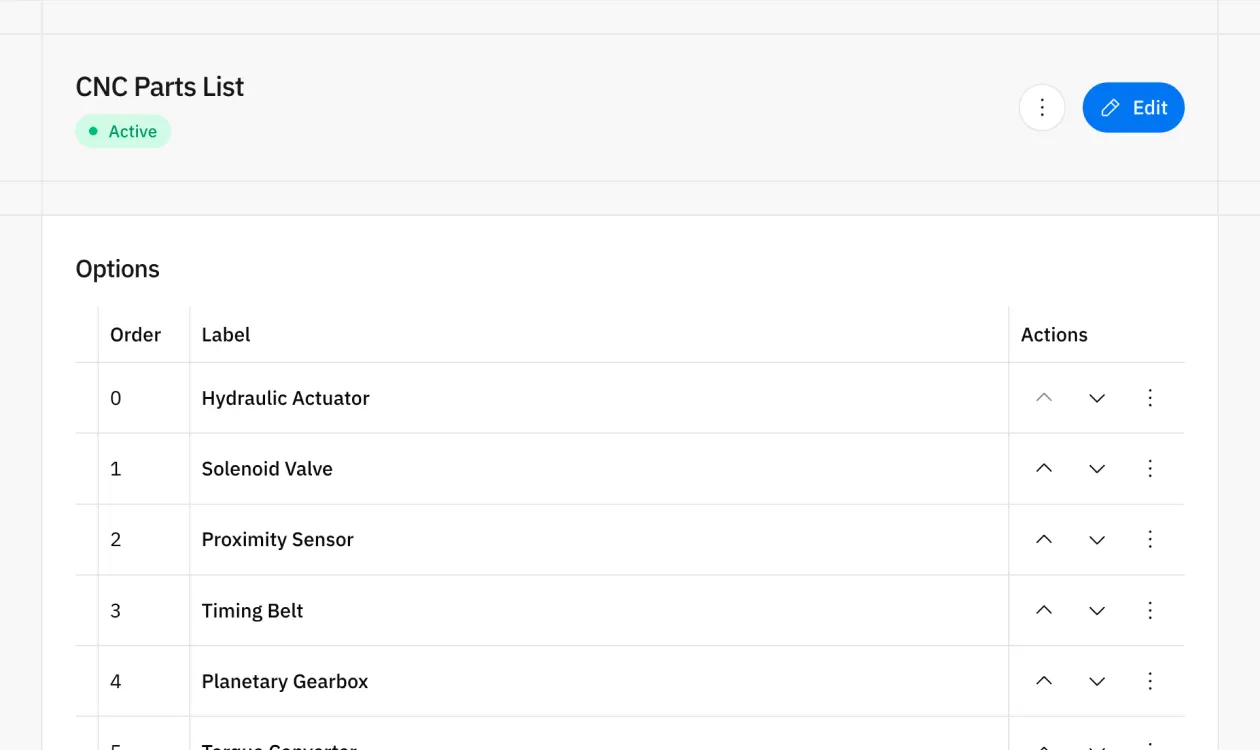Open the Proximity Sensor row actions menu
The width and height of the screenshot is (1260, 750).
[x=1150, y=539]
